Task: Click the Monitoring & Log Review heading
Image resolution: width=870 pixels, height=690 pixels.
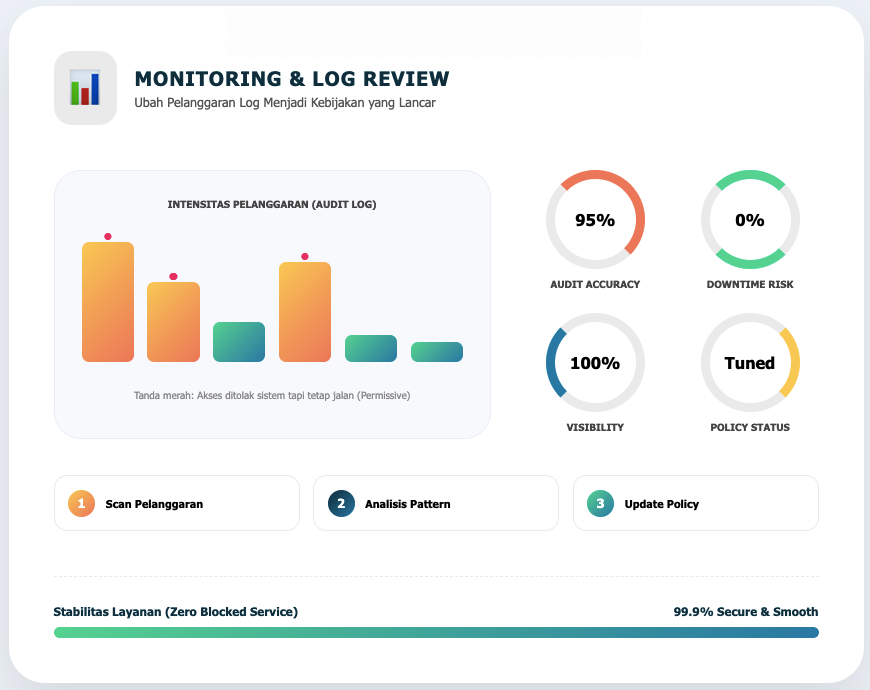Action: (x=292, y=79)
